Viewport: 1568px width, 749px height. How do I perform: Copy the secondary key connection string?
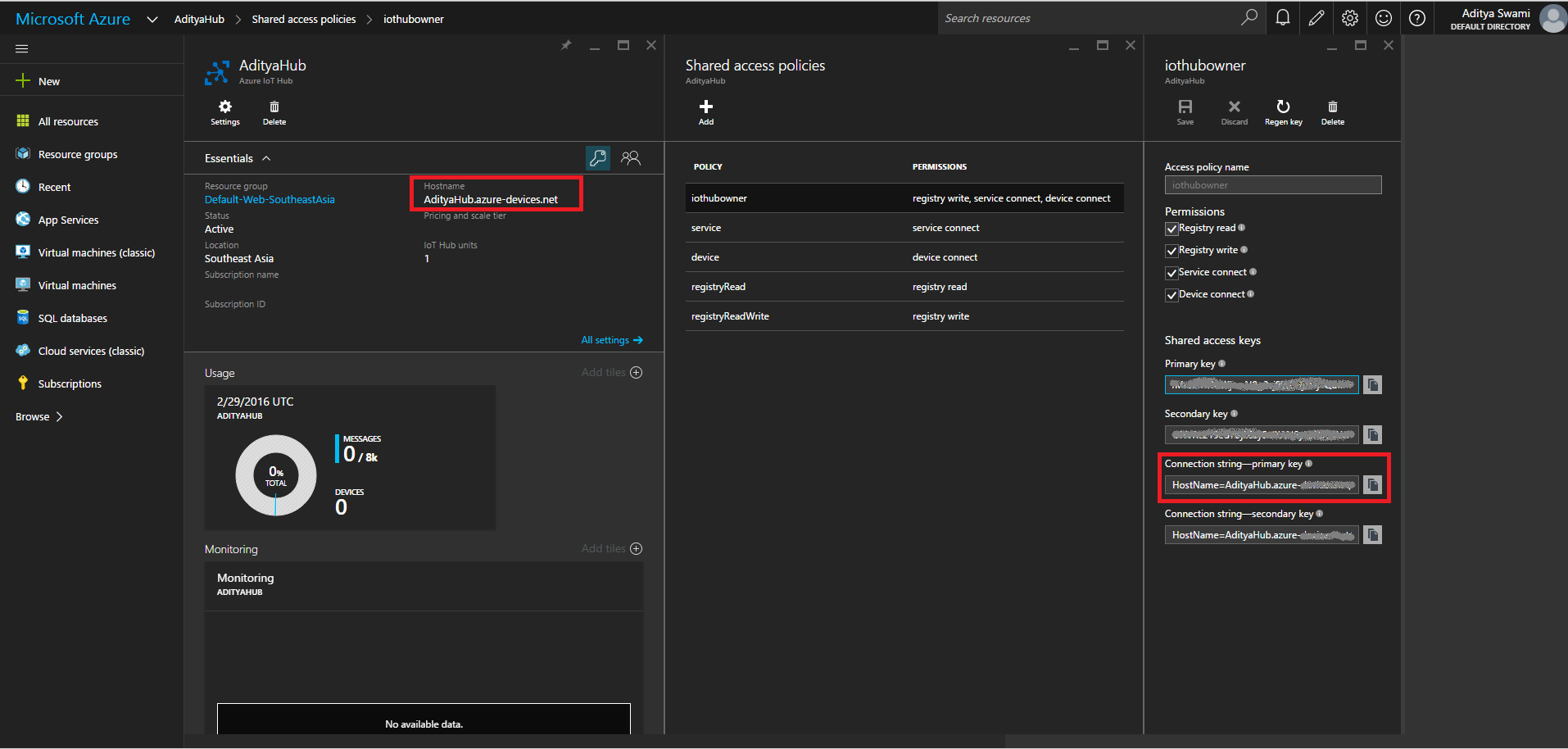pyautogui.click(x=1373, y=535)
